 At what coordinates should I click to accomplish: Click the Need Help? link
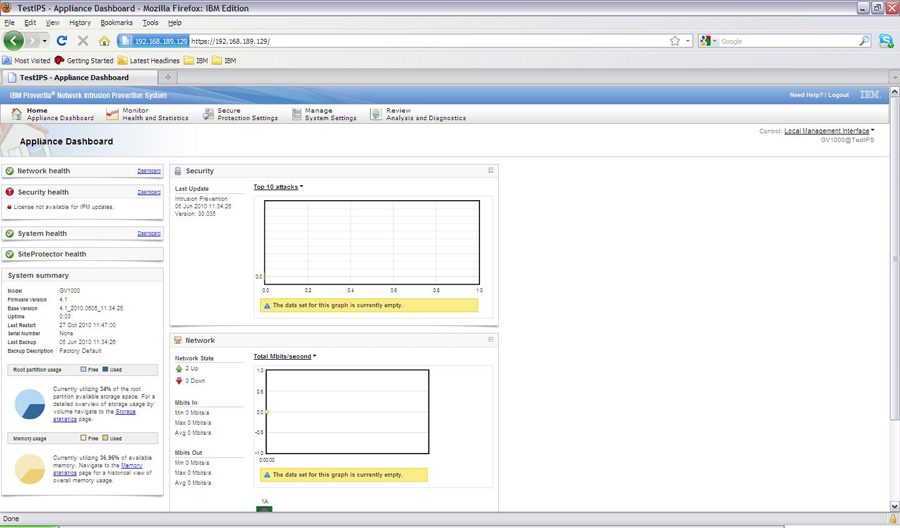tap(806, 95)
